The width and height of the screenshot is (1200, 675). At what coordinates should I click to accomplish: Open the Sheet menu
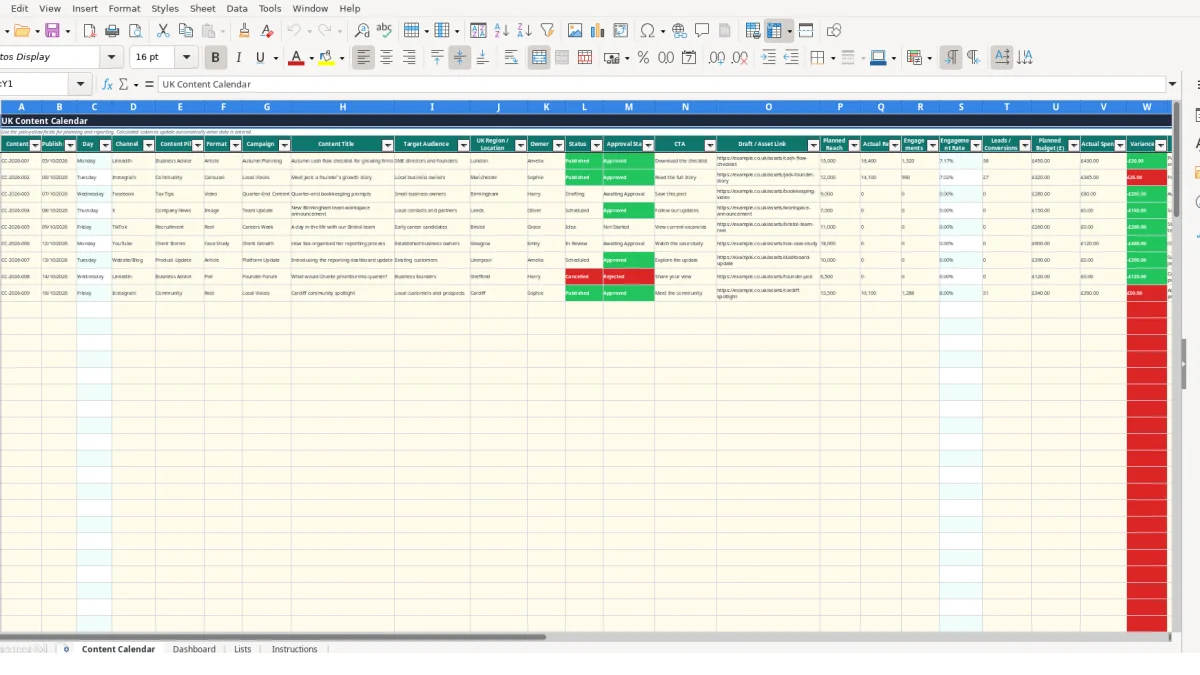pyautogui.click(x=202, y=8)
